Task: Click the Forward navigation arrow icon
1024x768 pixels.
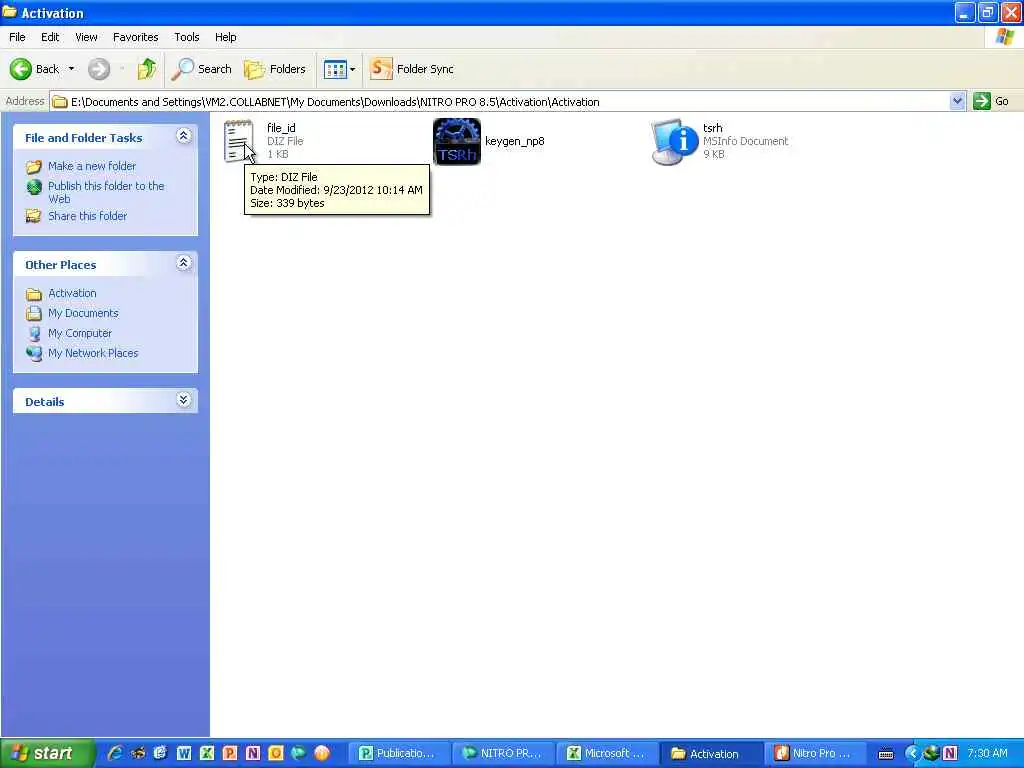Action: [x=99, y=69]
